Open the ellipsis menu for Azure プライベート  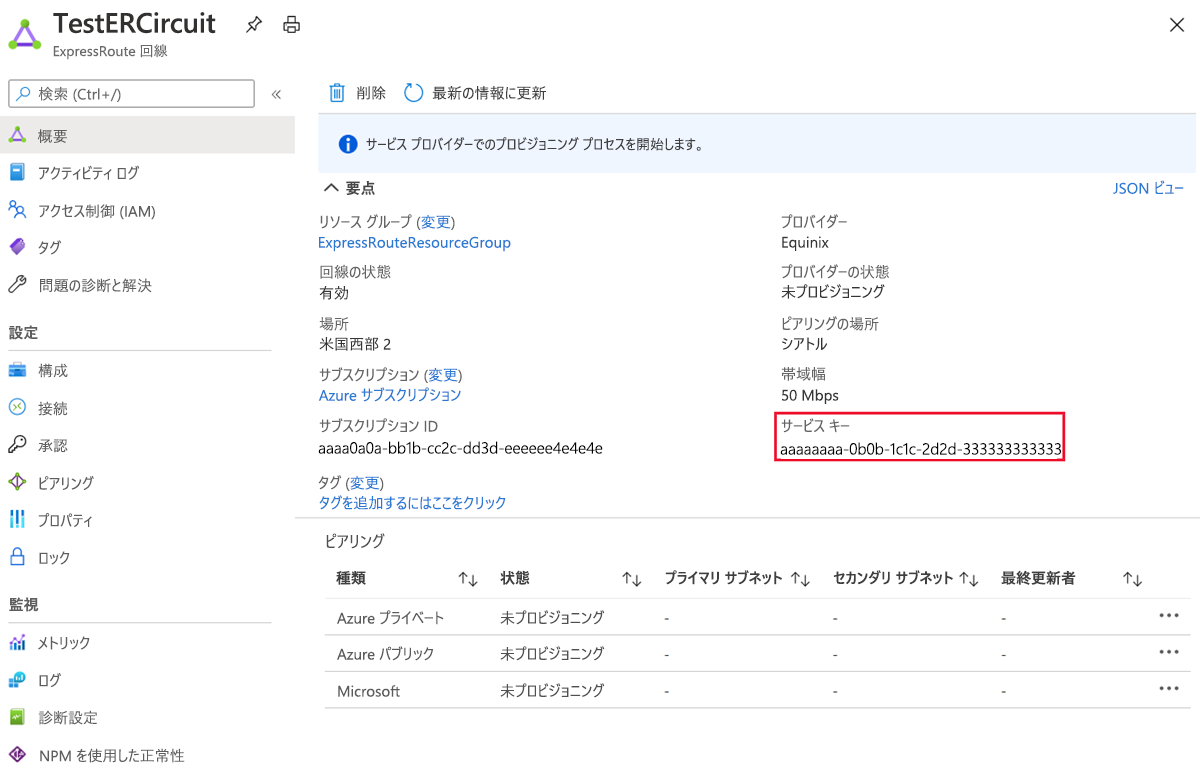[1168, 616]
